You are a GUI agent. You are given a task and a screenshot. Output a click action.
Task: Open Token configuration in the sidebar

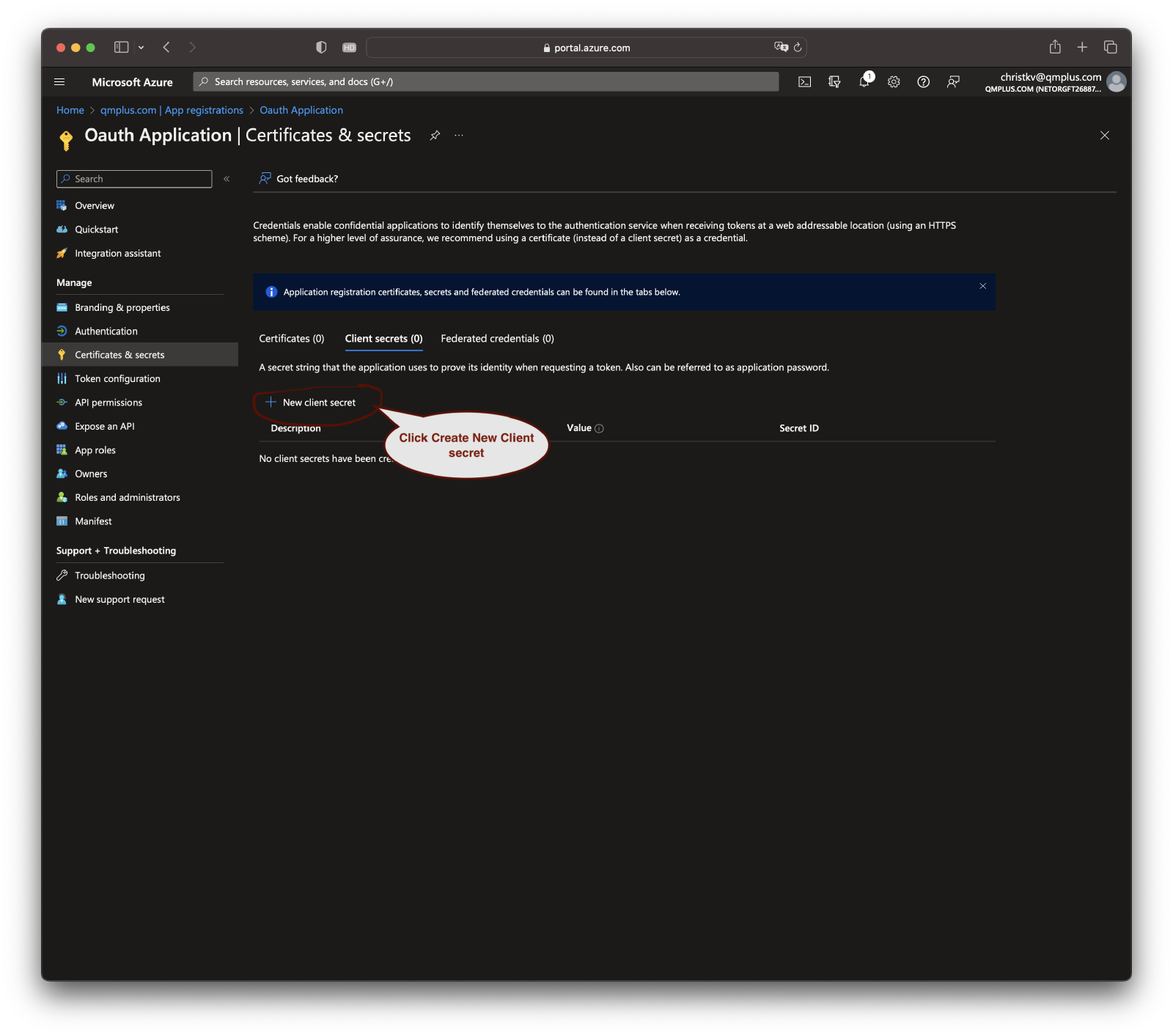[117, 379]
